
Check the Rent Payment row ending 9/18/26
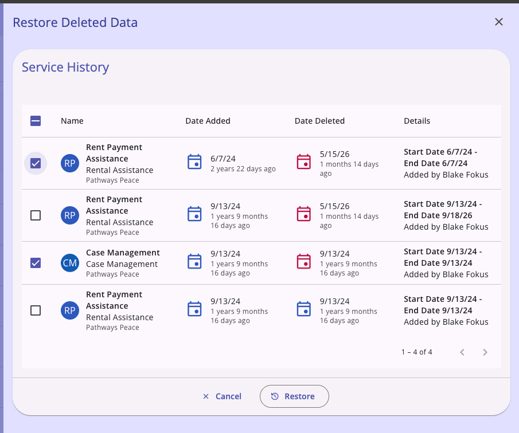click(x=36, y=215)
